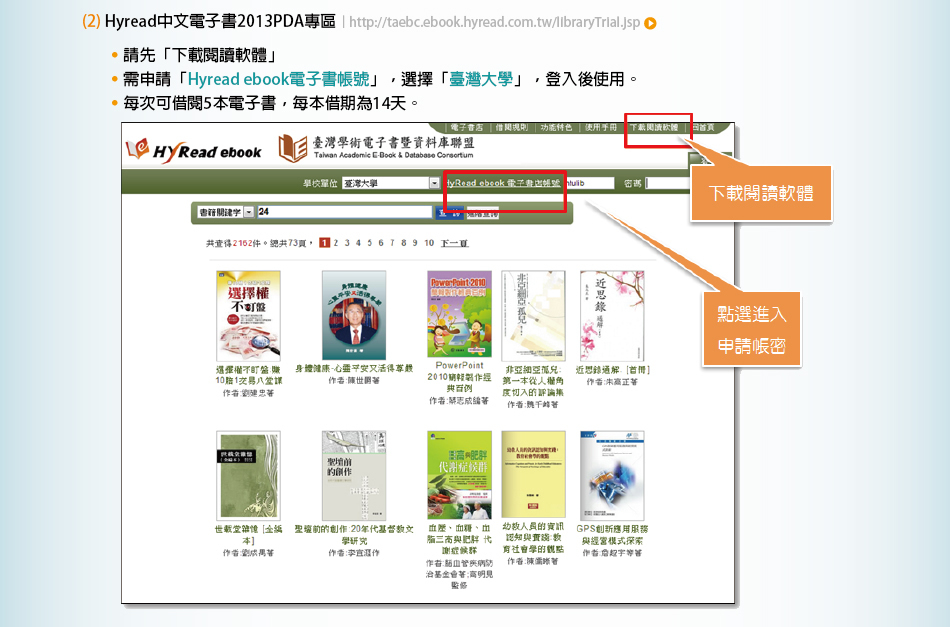The width and height of the screenshot is (950, 627).
Task: Open the 非亞細亞孤兒 book cover
Action: (533, 316)
